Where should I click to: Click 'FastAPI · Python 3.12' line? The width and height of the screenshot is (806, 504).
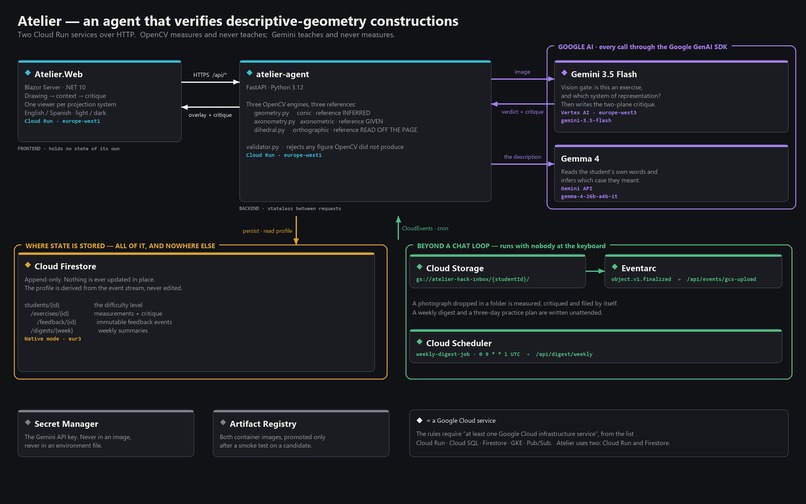point(274,87)
